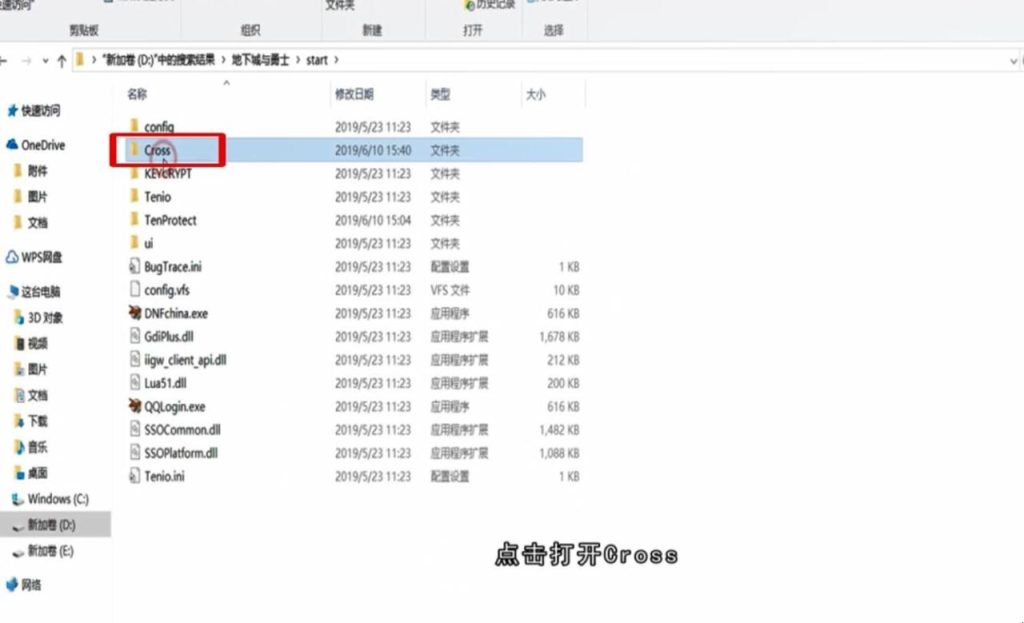This screenshot has height=623, width=1024.
Task: Click the OneDrive cloud icon in sidebar
Action: point(12,145)
